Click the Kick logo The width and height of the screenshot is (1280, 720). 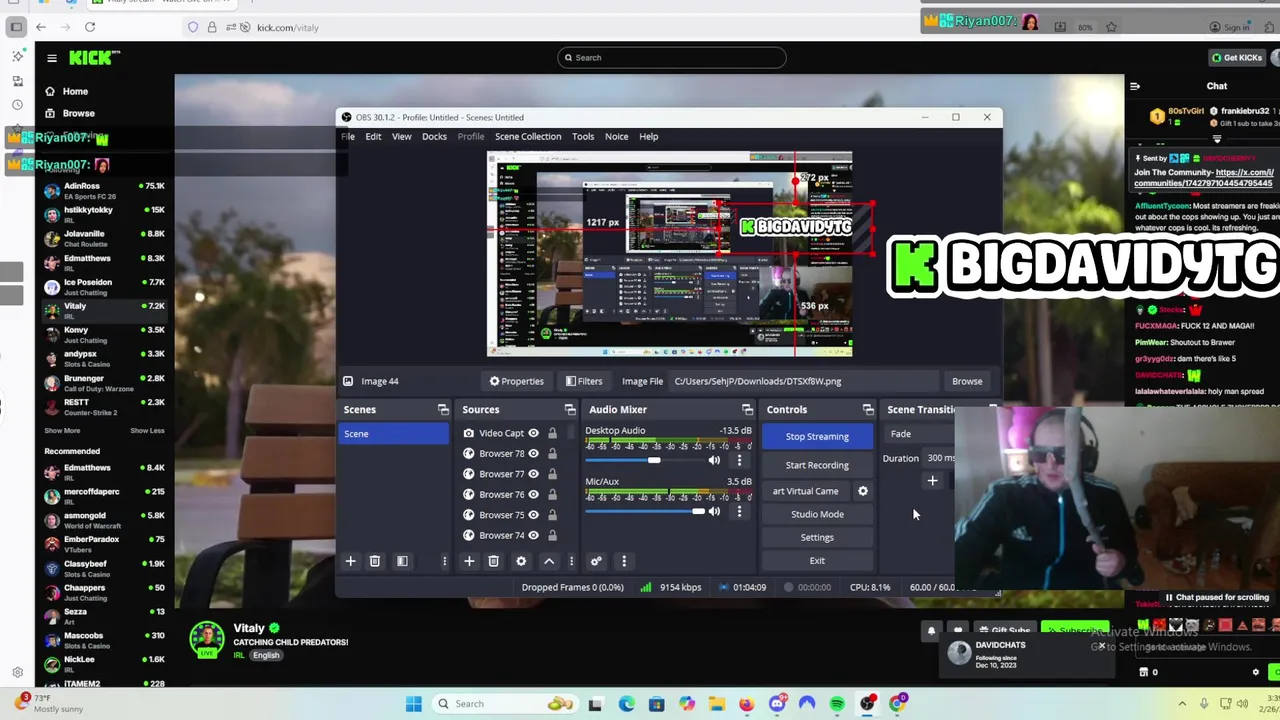coord(94,58)
